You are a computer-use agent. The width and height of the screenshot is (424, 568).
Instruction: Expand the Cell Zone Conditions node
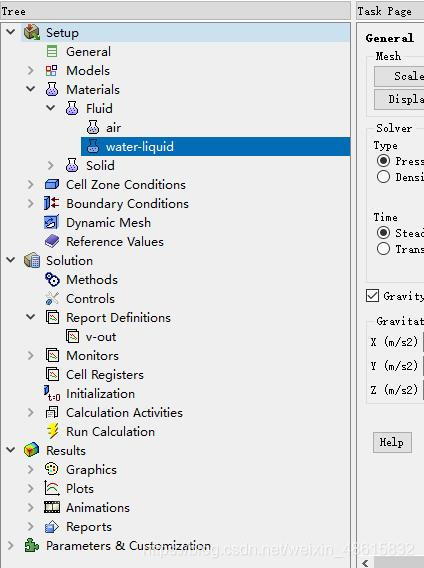pos(30,184)
